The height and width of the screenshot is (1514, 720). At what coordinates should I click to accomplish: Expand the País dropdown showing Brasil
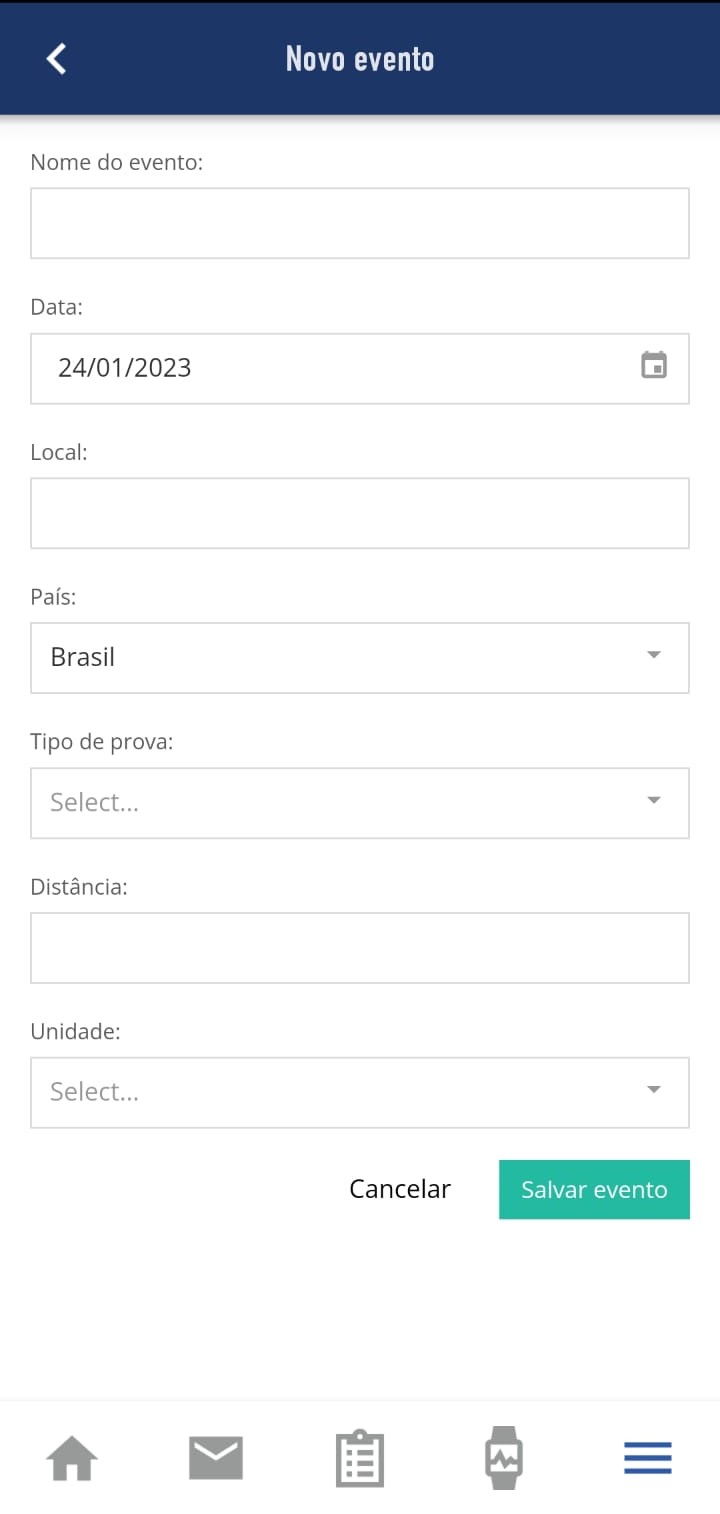click(360, 658)
